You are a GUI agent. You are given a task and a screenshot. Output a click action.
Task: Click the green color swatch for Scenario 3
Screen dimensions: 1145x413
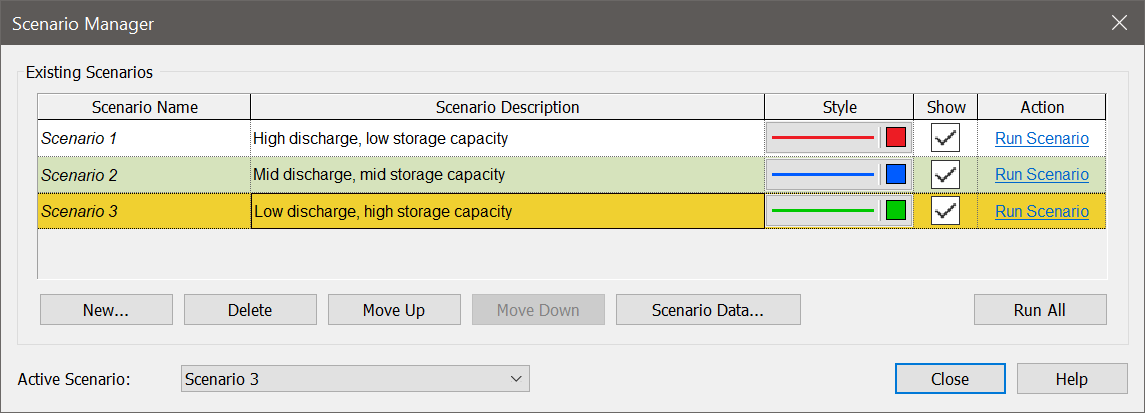tap(896, 210)
